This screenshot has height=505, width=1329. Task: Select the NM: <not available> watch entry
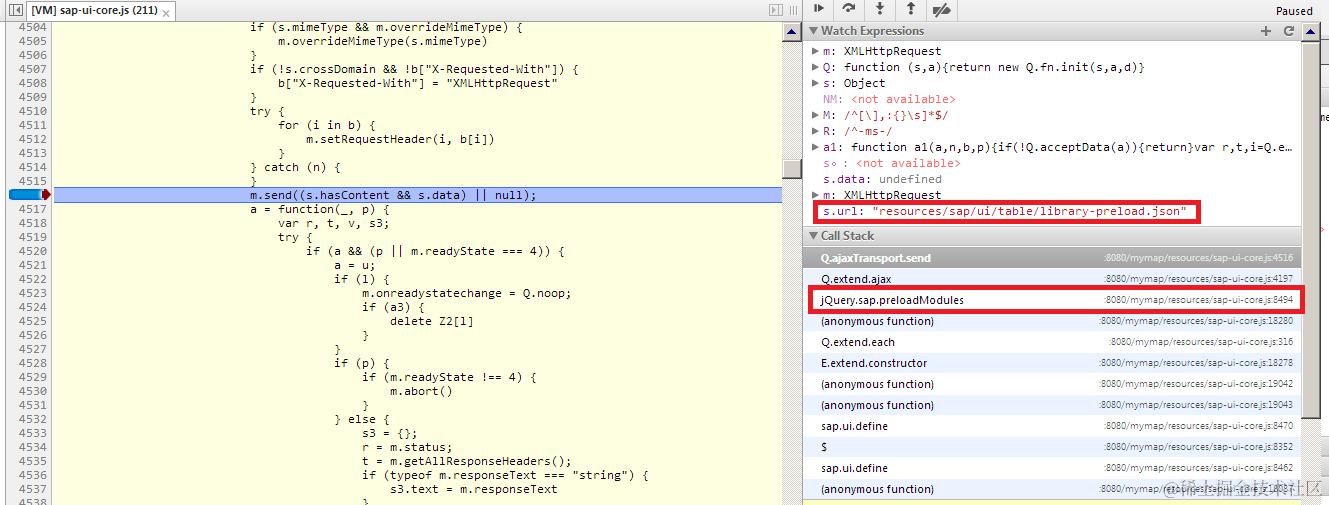(889, 99)
